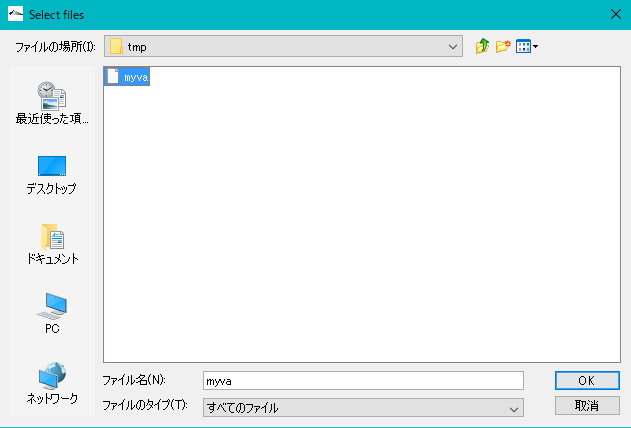631x428 pixels.
Task: Click the file name input field
Action: (363, 381)
